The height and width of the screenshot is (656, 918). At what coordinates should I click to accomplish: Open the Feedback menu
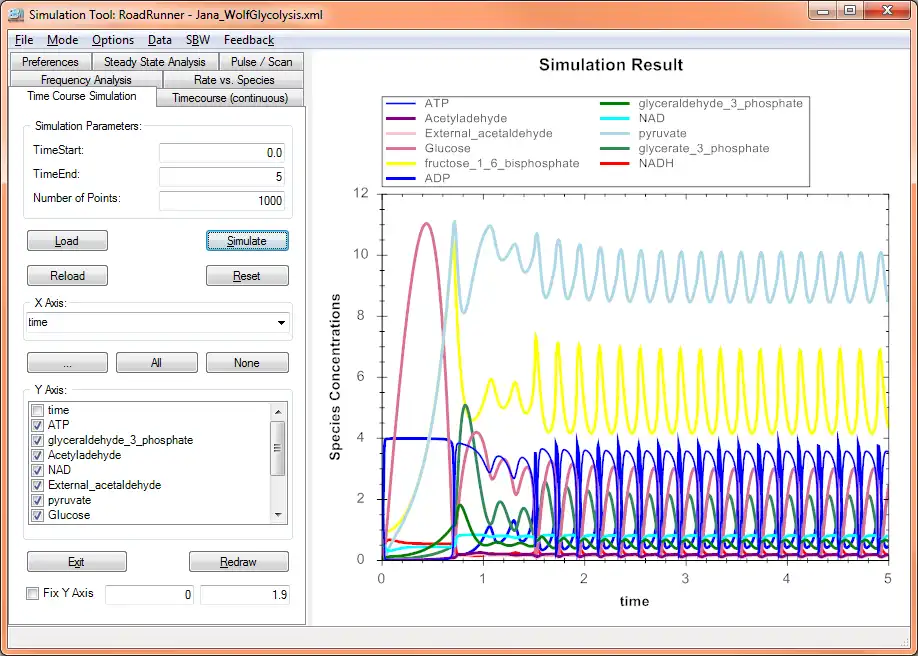pyautogui.click(x=249, y=40)
